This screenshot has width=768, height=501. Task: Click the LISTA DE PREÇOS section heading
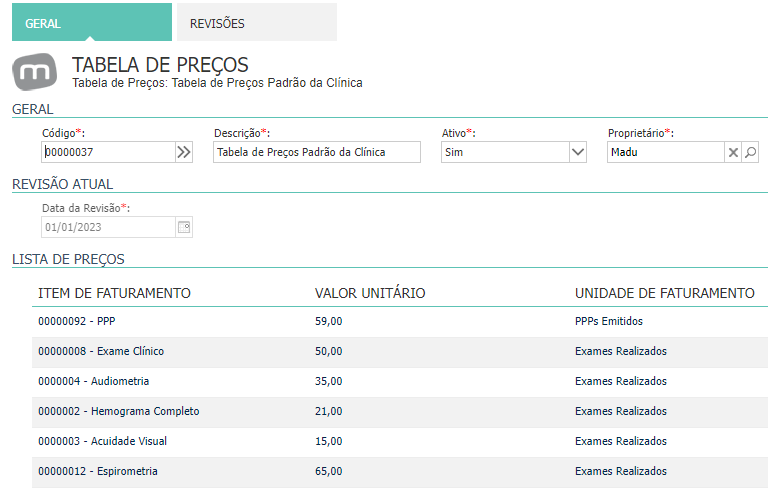68,259
